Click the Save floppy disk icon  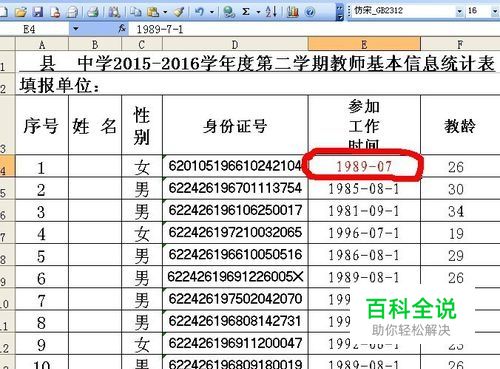(x=38, y=12)
